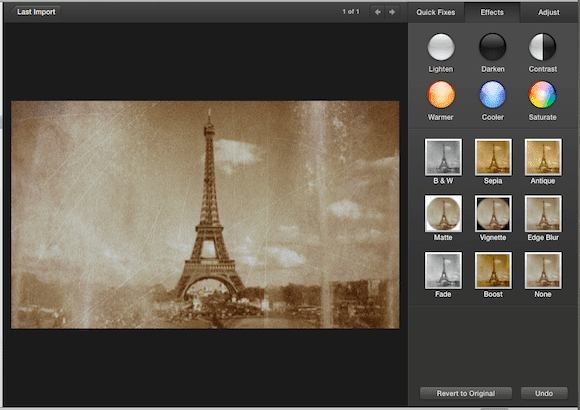
Task: Click the Revert to Original button
Action: pyautogui.click(x=466, y=393)
